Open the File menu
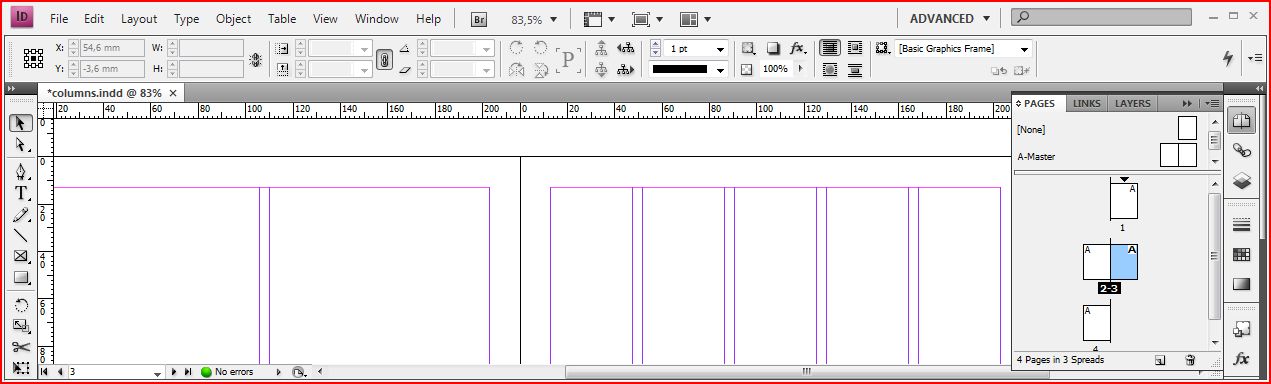Screen dimensions: 1271x384 (x=59, y=19)
